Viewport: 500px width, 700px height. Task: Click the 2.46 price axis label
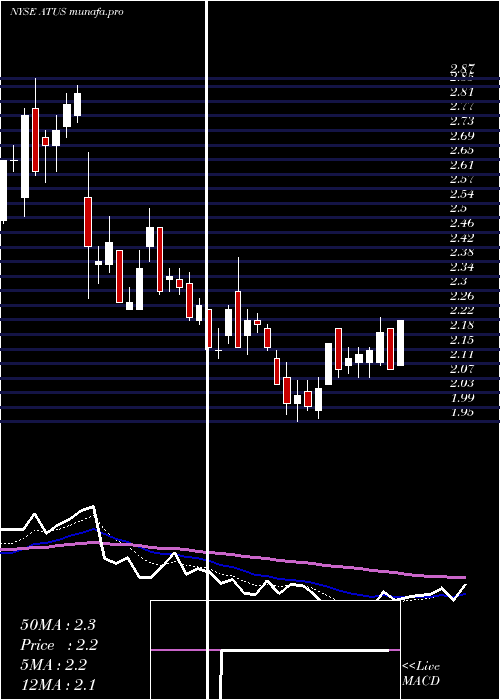[462, 223]
